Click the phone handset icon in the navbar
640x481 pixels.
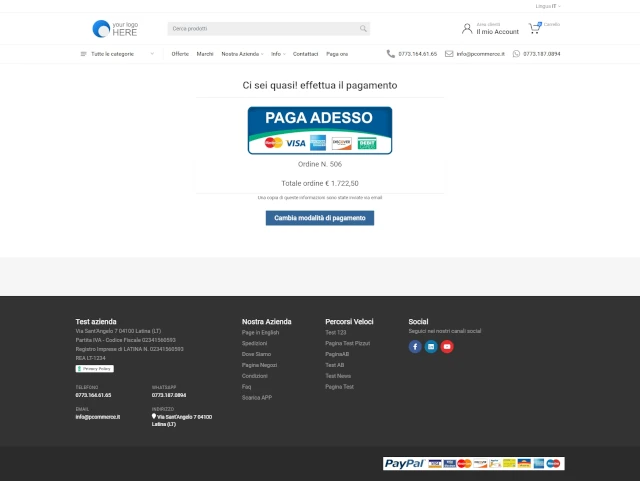391,54
